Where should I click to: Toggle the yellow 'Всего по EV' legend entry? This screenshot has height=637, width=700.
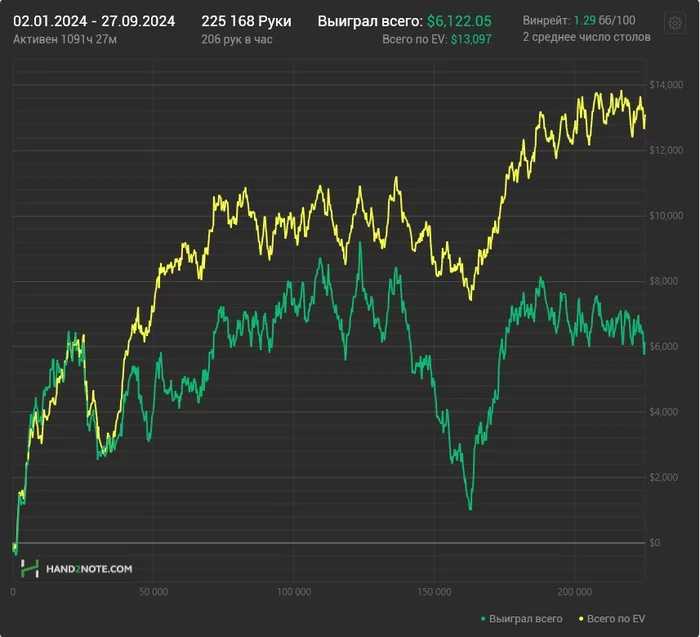[x=612, y=619]
